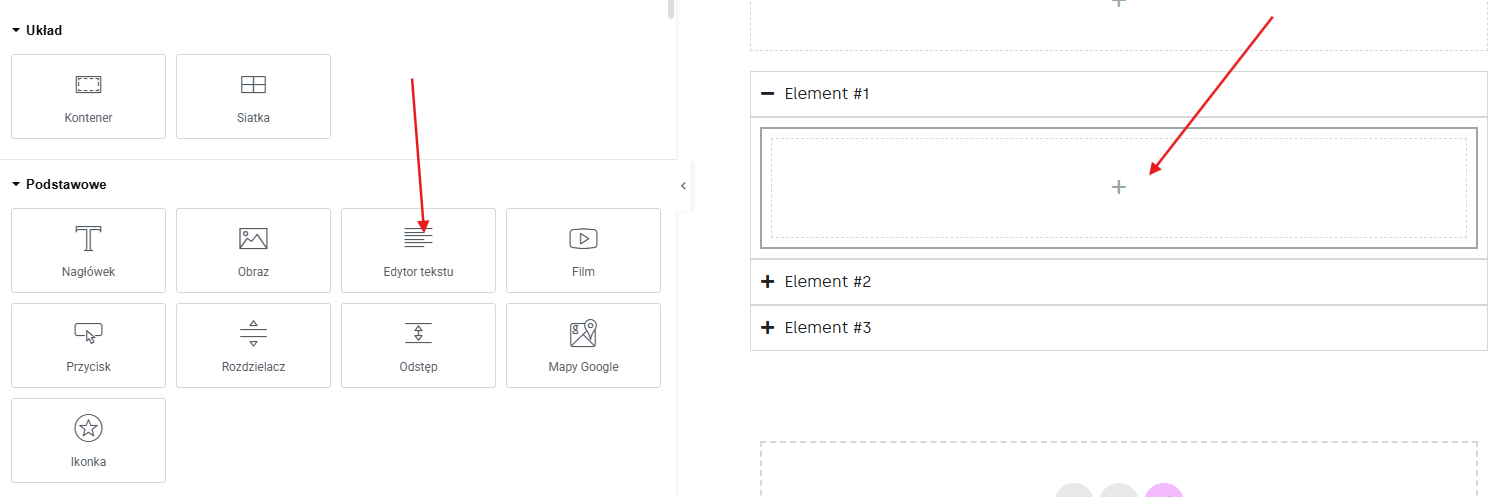This screenshot has height=497, width=1508.
Task: Choose the Film video widget
Action: tap(583, 250)
